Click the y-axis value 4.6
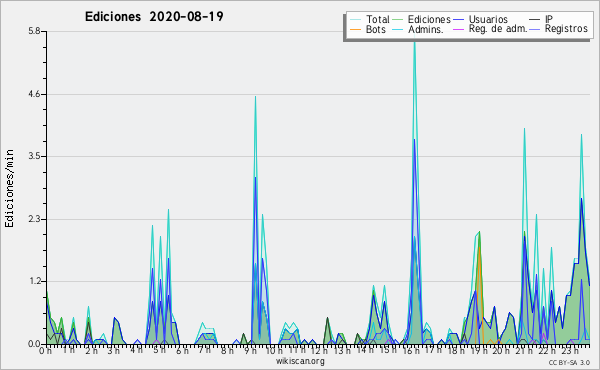The height and width of the screenshot is (370, 600). click(x=34, y=94)
